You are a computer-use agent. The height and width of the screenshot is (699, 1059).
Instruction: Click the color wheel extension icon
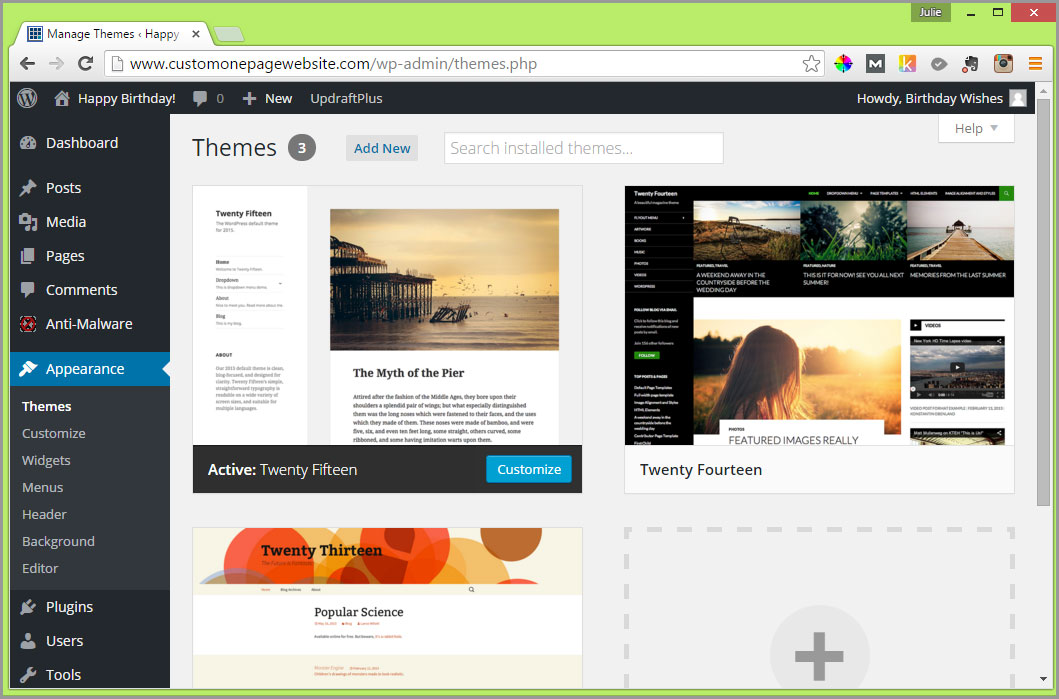click(x=843, y=63)
